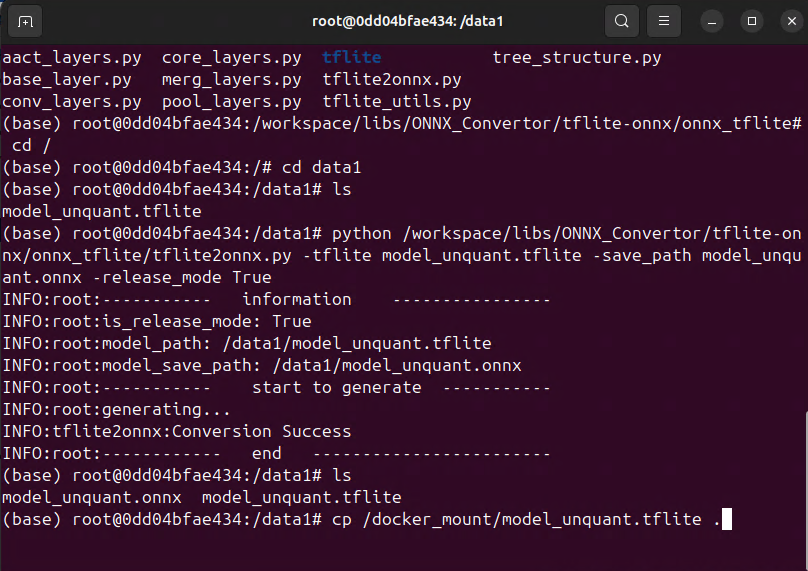Click core_layers.py in the file listing

click(x=231, y=58)
